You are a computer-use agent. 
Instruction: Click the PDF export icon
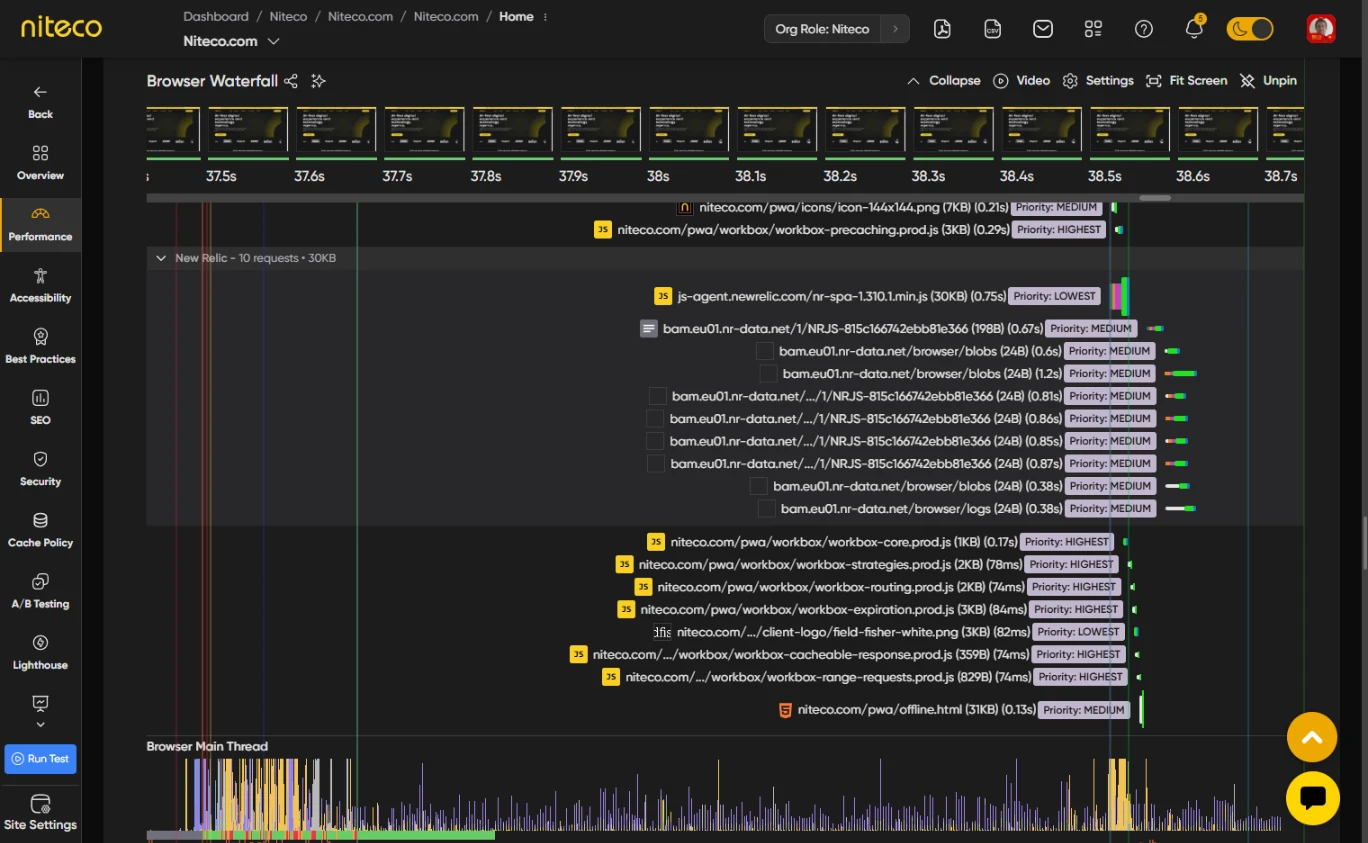pyautogui.click(x=942, y=29)
